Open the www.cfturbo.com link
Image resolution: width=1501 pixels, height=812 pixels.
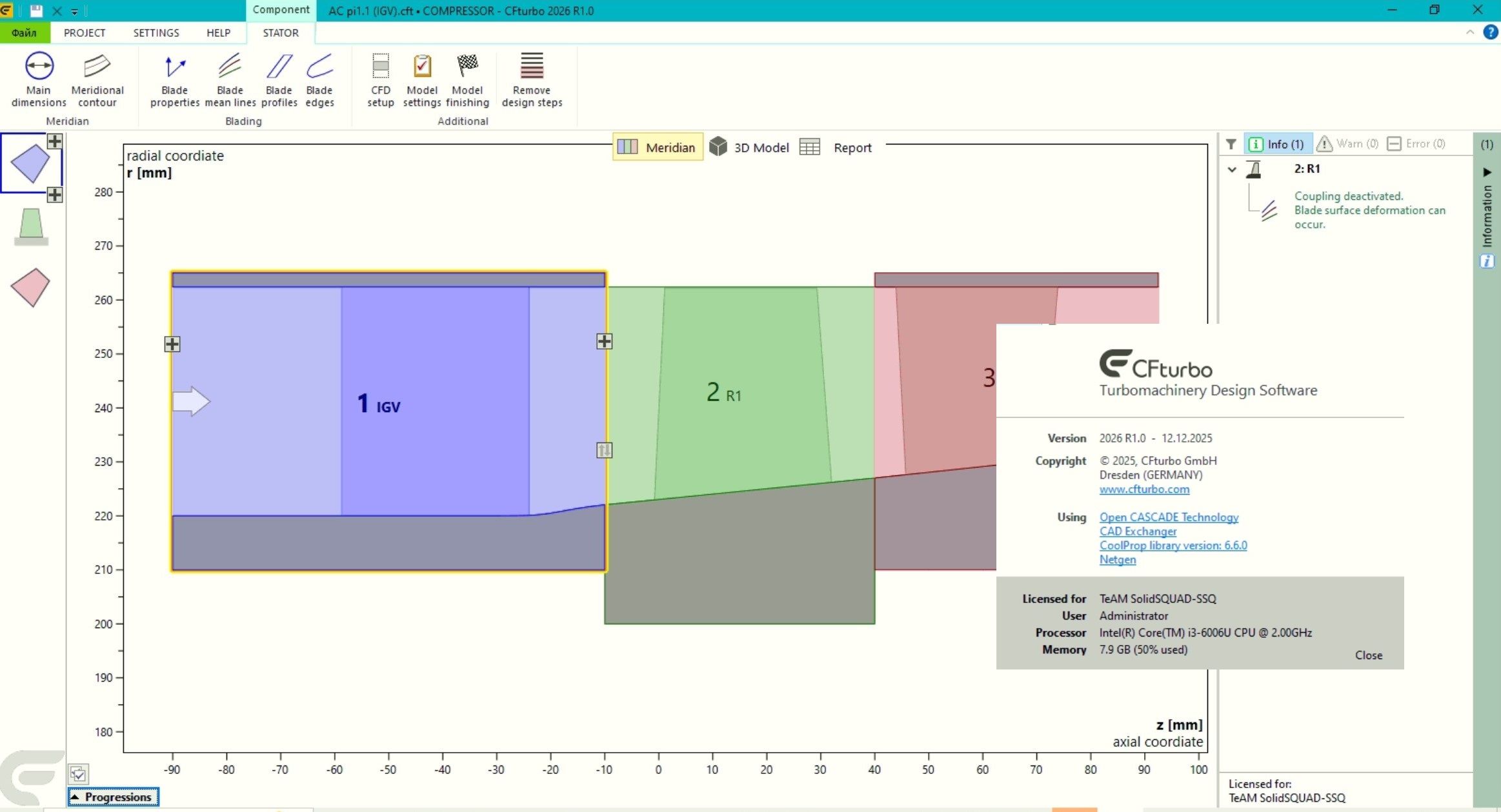coord(1144,490)
